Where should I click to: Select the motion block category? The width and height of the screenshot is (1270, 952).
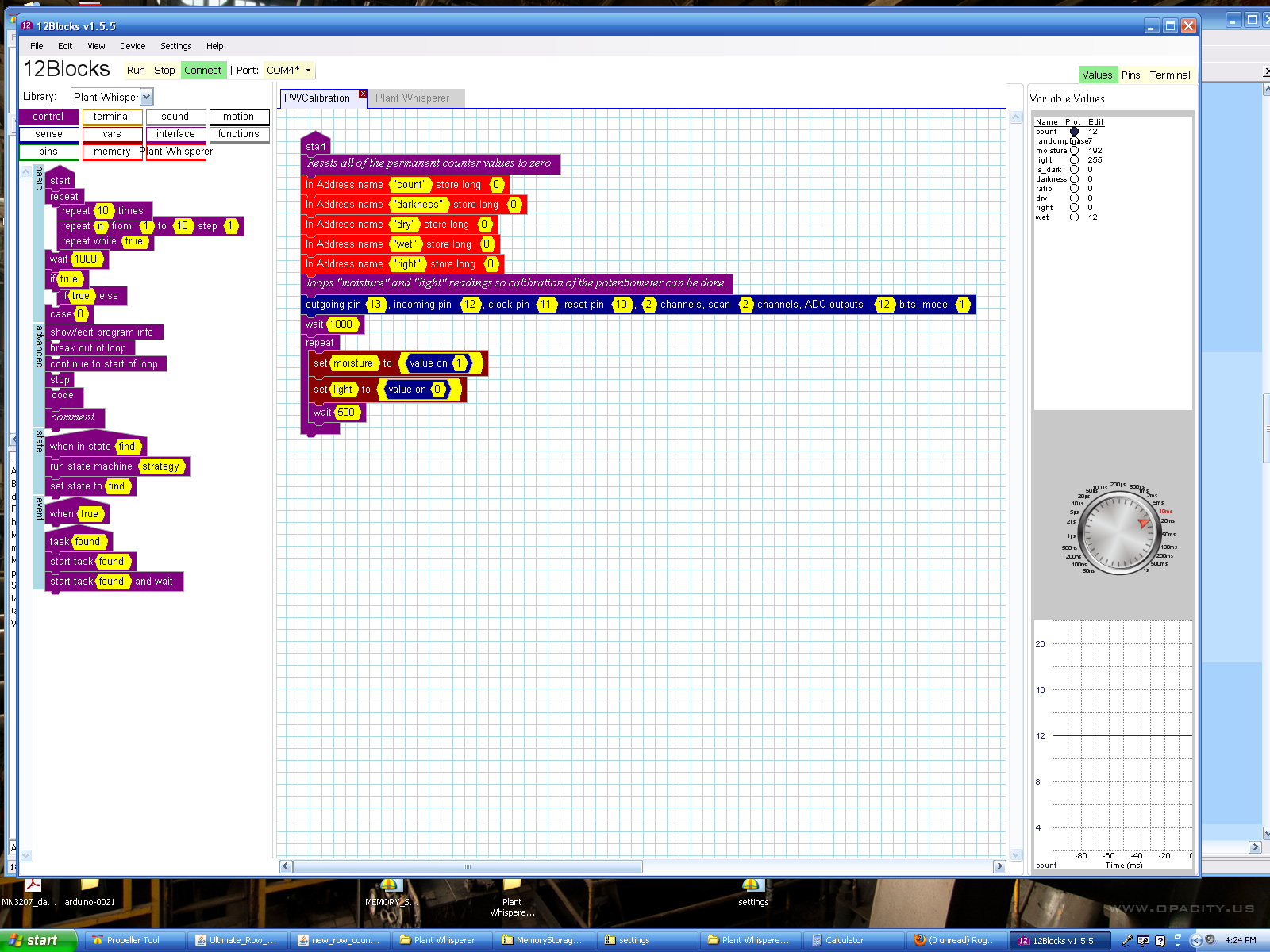(x=239, y=117)
